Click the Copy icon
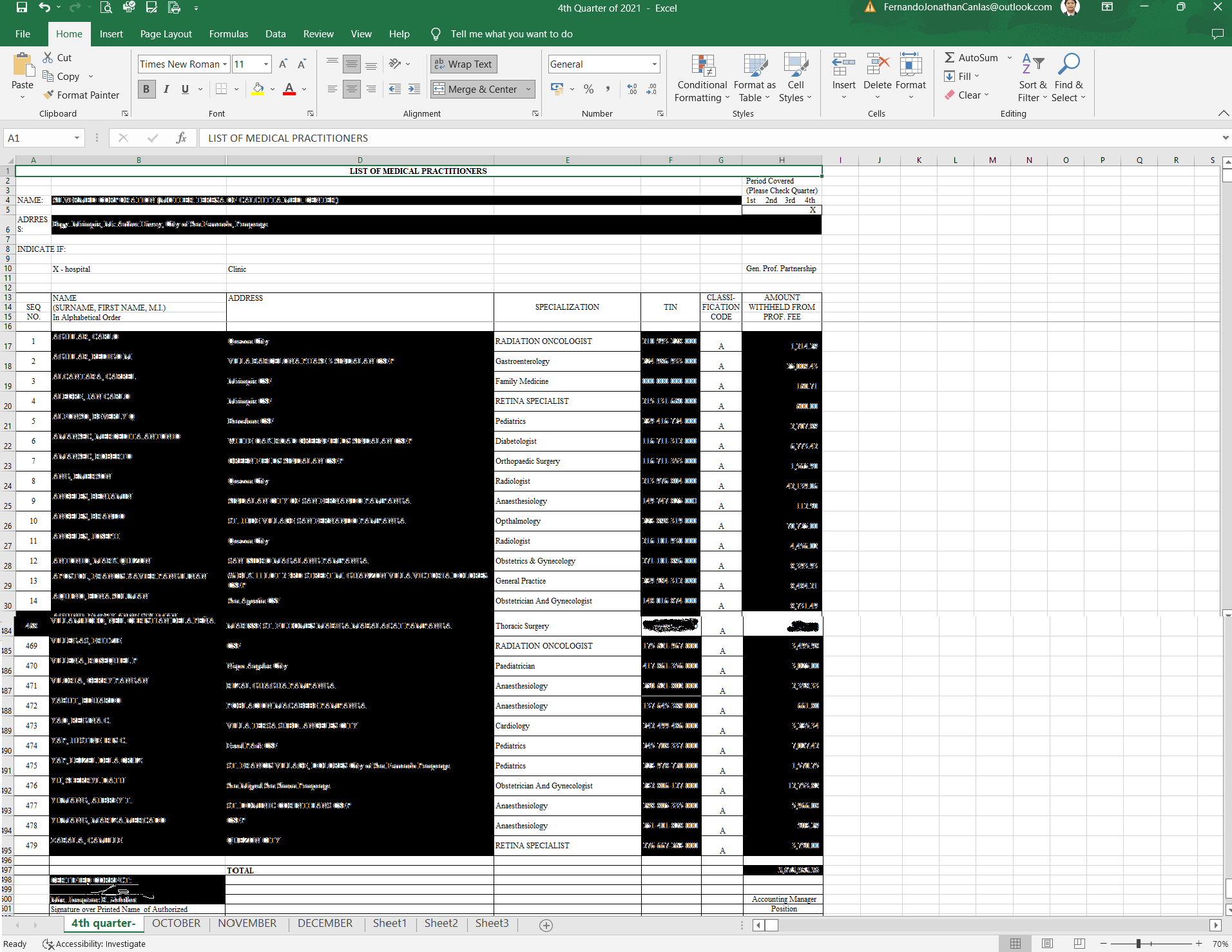Image resolution: width=1232 pixels, height=952 pixels. click(x=48, y=76)
